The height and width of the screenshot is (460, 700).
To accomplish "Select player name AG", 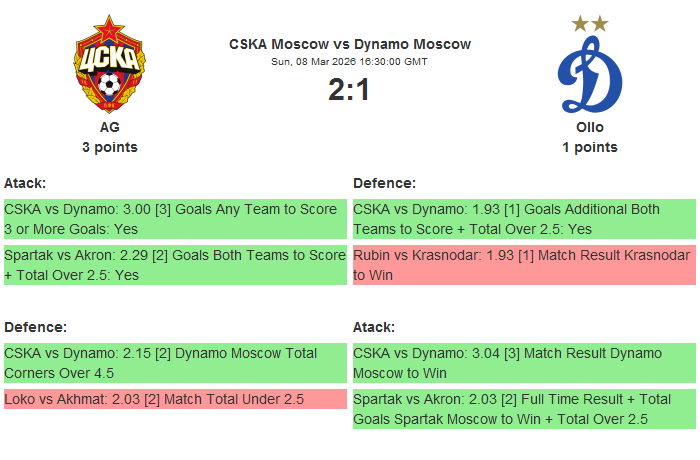I will click(x=109, y=127).
